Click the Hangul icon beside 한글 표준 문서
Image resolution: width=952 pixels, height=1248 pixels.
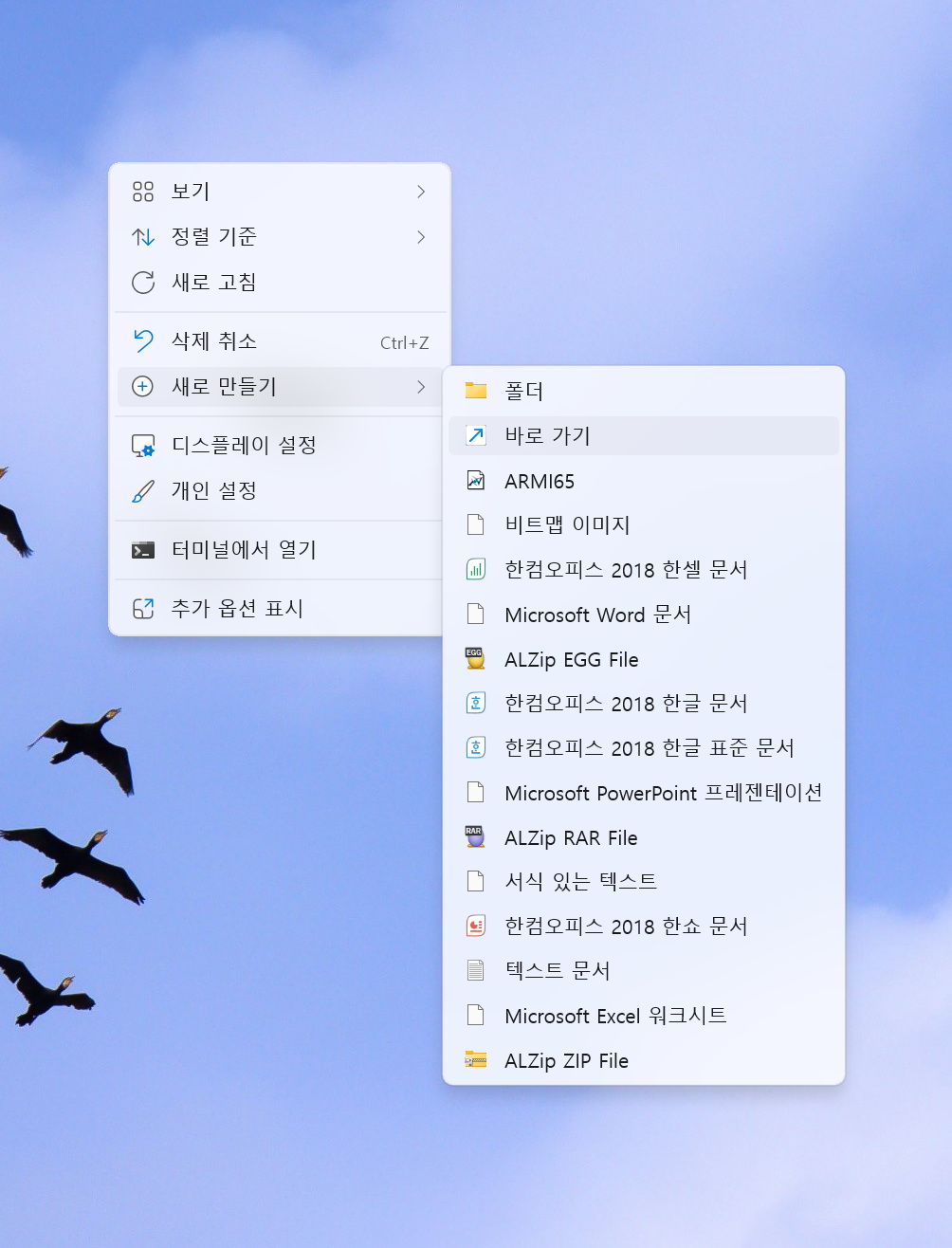476,747
